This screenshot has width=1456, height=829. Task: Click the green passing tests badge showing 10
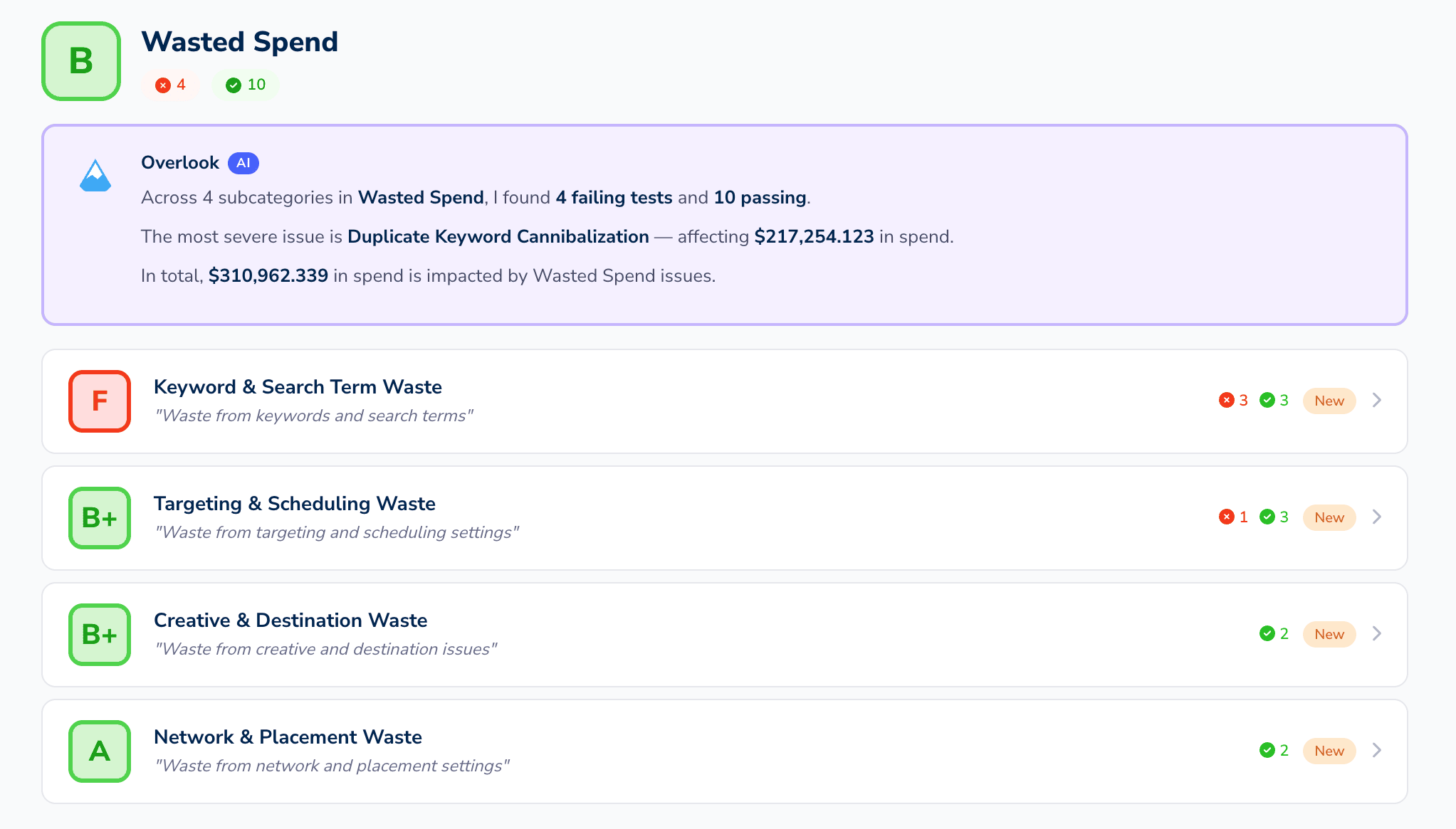tap(245, 85)
